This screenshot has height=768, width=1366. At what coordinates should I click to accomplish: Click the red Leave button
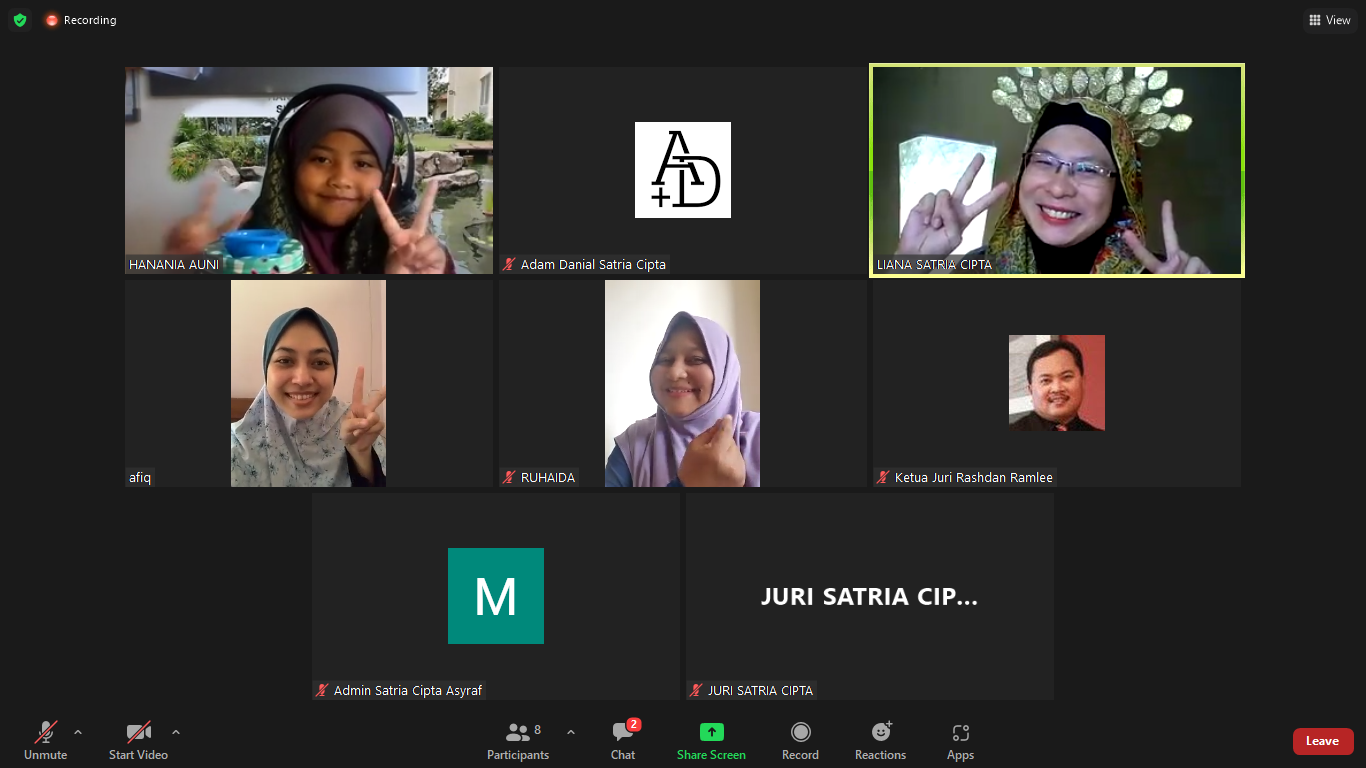[1322, 741]
